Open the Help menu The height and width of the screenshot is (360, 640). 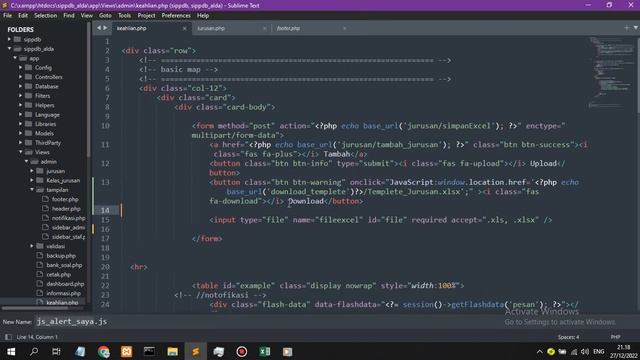[203, 16]
